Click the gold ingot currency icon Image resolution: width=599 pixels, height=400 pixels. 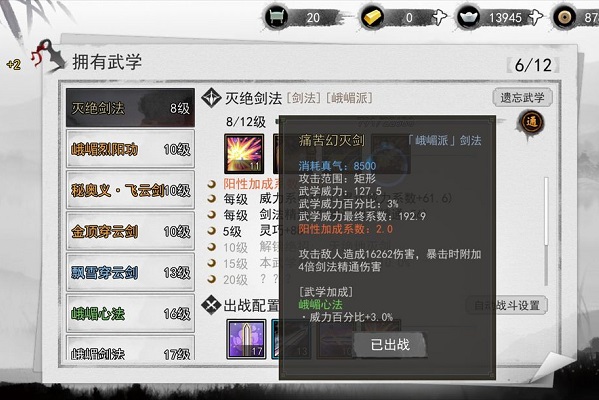373,18
